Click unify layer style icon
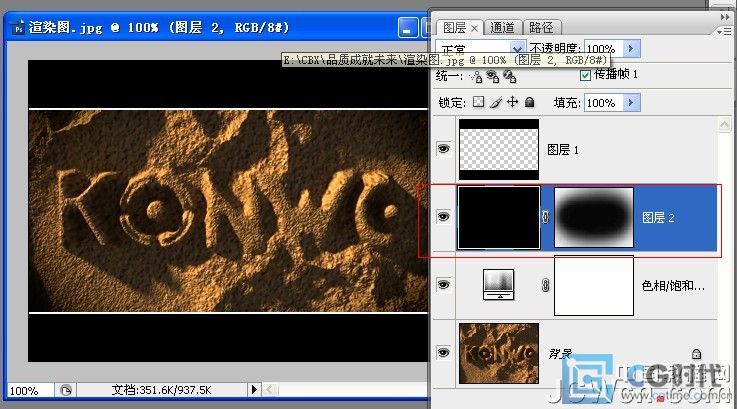The image size is (737, 409). coord(510,76)
